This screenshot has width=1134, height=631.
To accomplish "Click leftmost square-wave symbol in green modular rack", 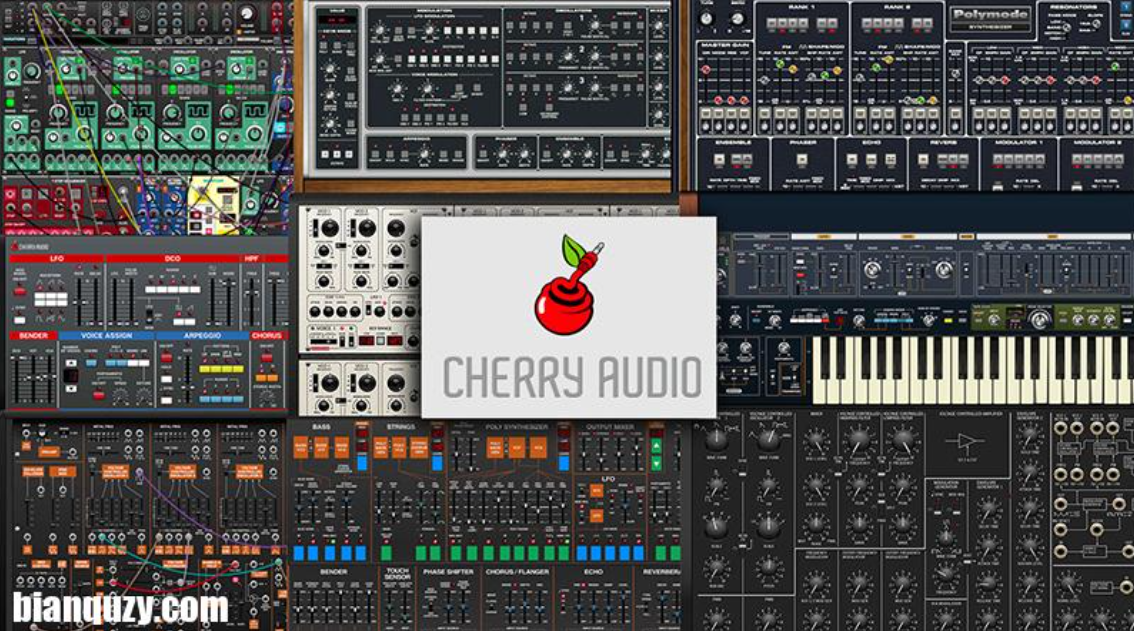I will (85, 111).
